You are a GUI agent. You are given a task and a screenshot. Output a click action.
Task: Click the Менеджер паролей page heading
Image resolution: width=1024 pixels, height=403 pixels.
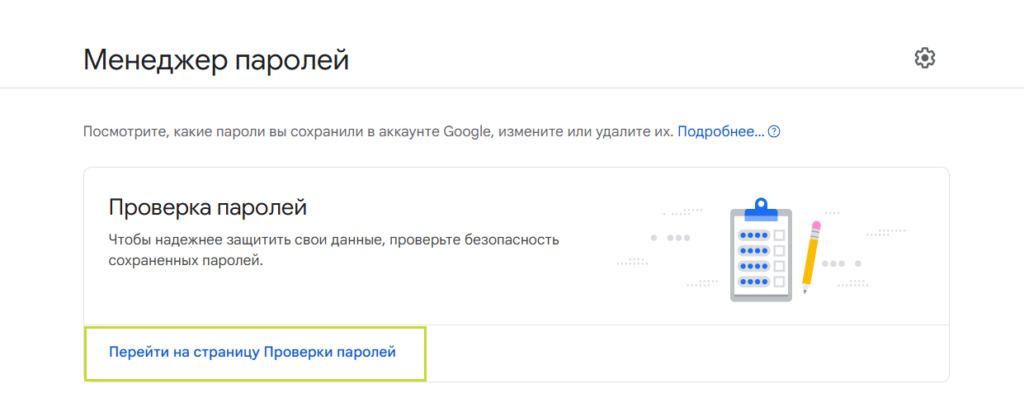click(216, 60)
